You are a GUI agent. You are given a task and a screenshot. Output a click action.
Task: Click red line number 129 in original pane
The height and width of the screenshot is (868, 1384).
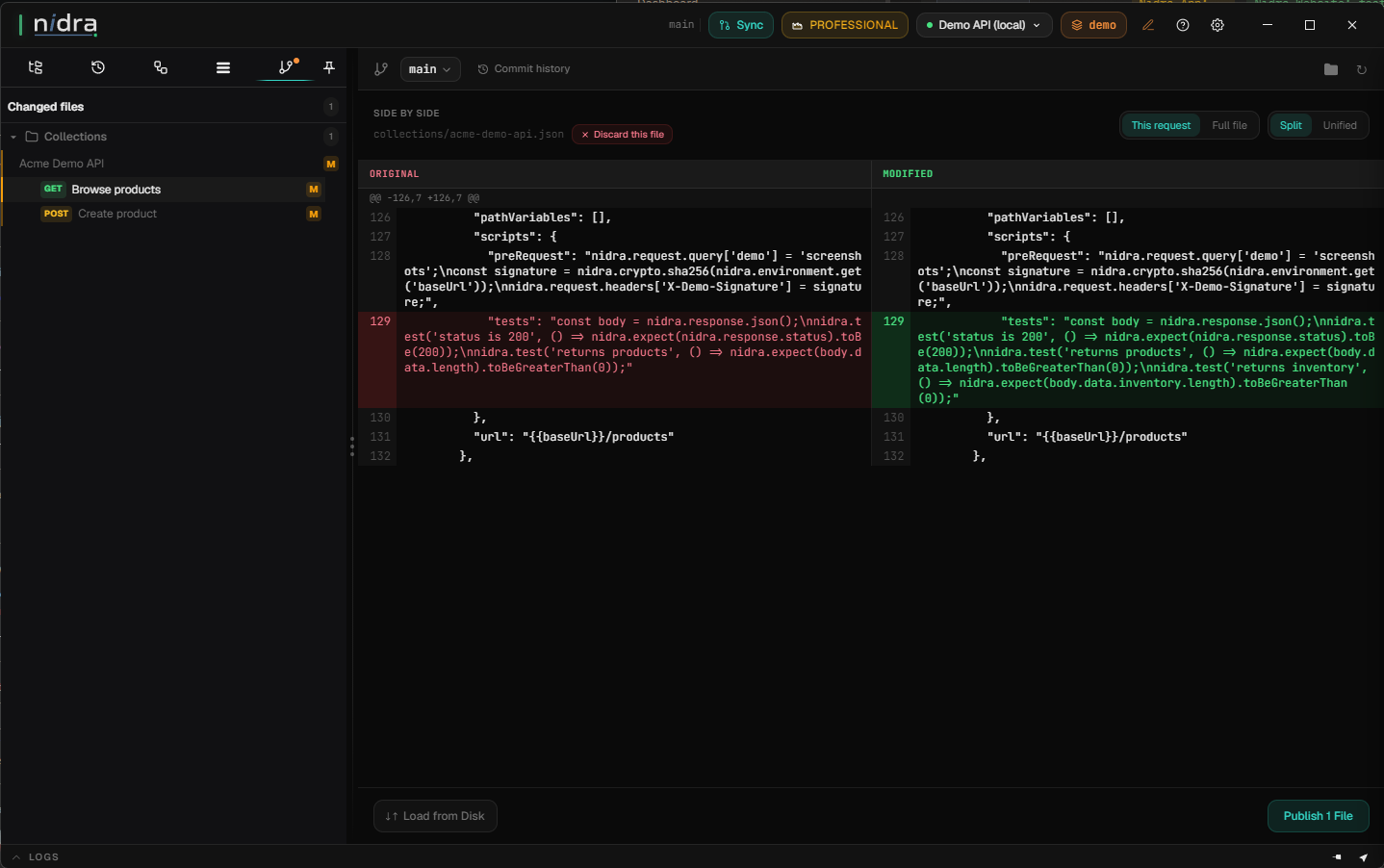point(380,321)
